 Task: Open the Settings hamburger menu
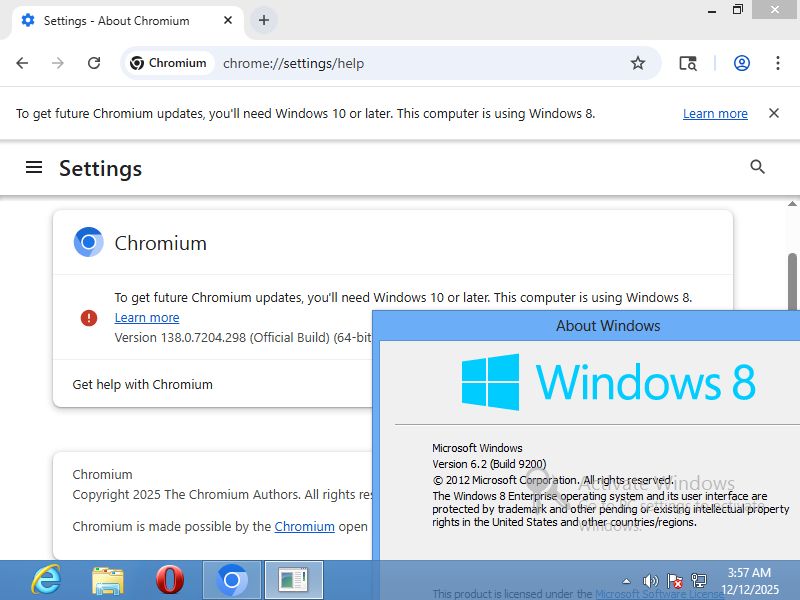tap(35, 167)
